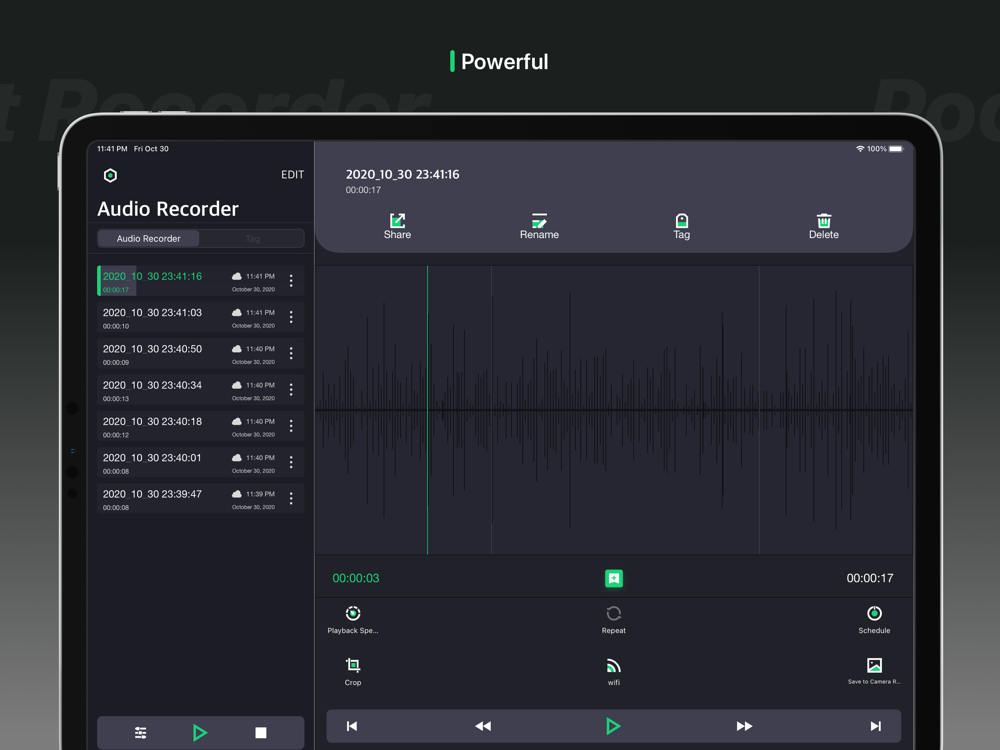This screenshot has width=1000, height=750.
Task: Add a bookmark at current position
Action: pyautogui.click(x=614, y=578)
